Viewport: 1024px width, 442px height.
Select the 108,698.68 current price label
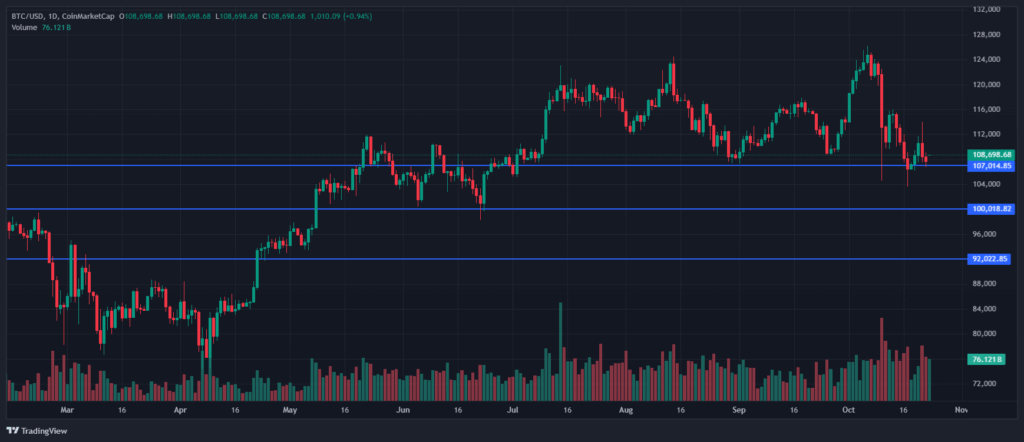(x=991, y=155)
